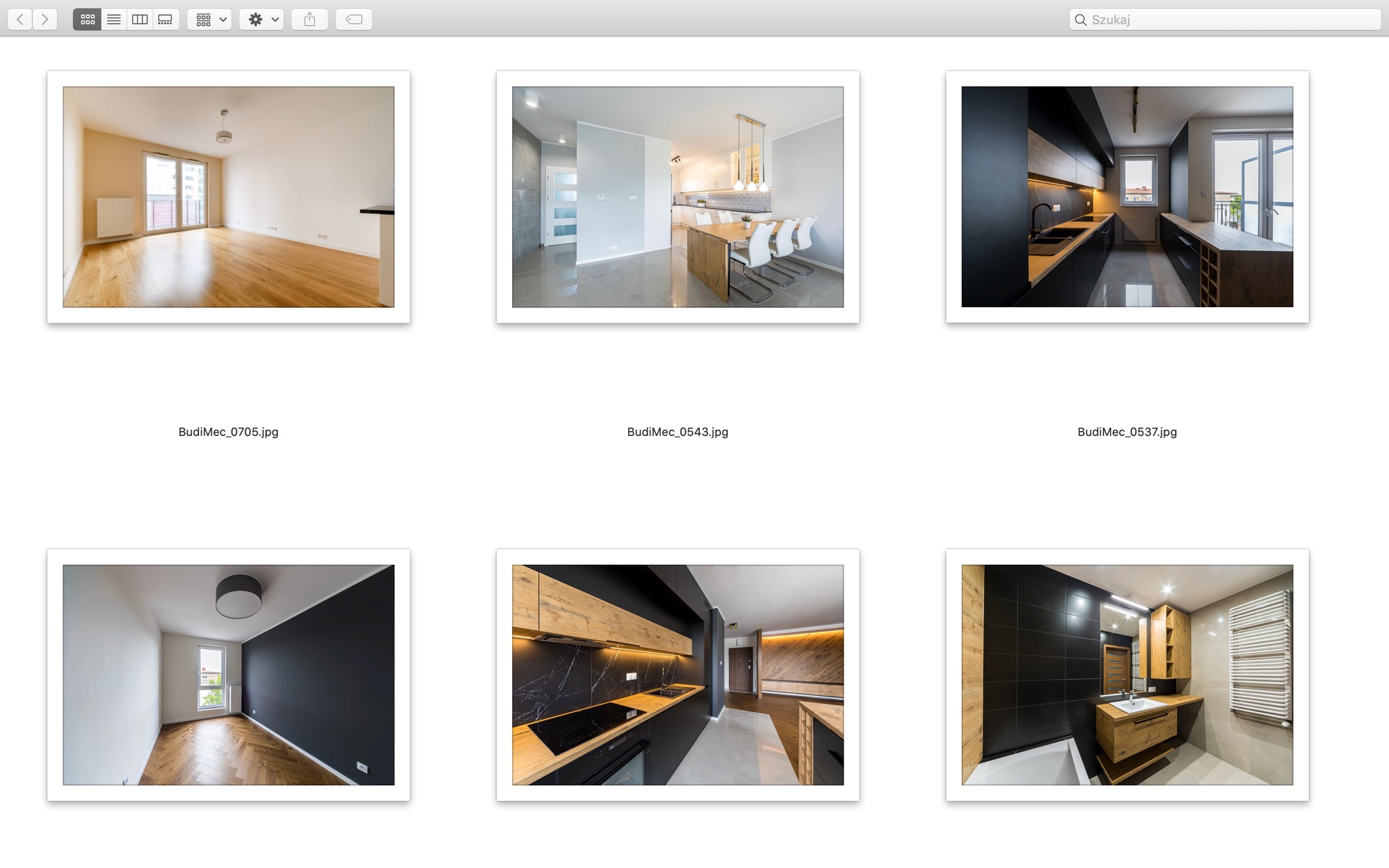Switch to gallery view

click(165, 20)
